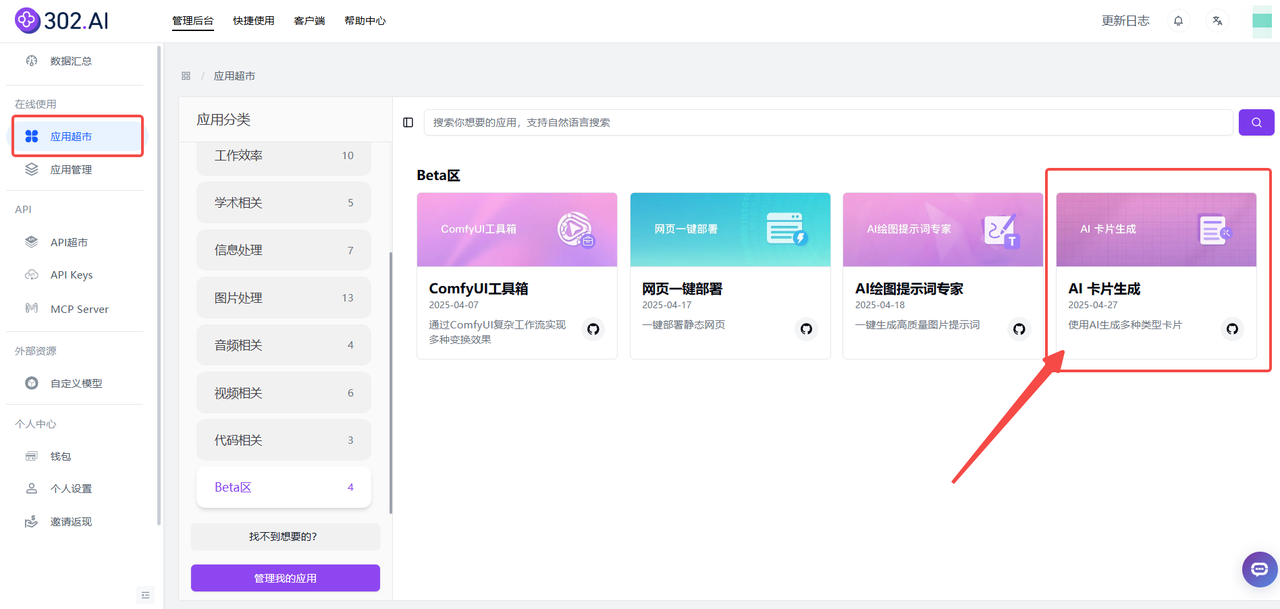
Task: Open GitHub link on 网页一键部署 card
Action: [807, 329]
